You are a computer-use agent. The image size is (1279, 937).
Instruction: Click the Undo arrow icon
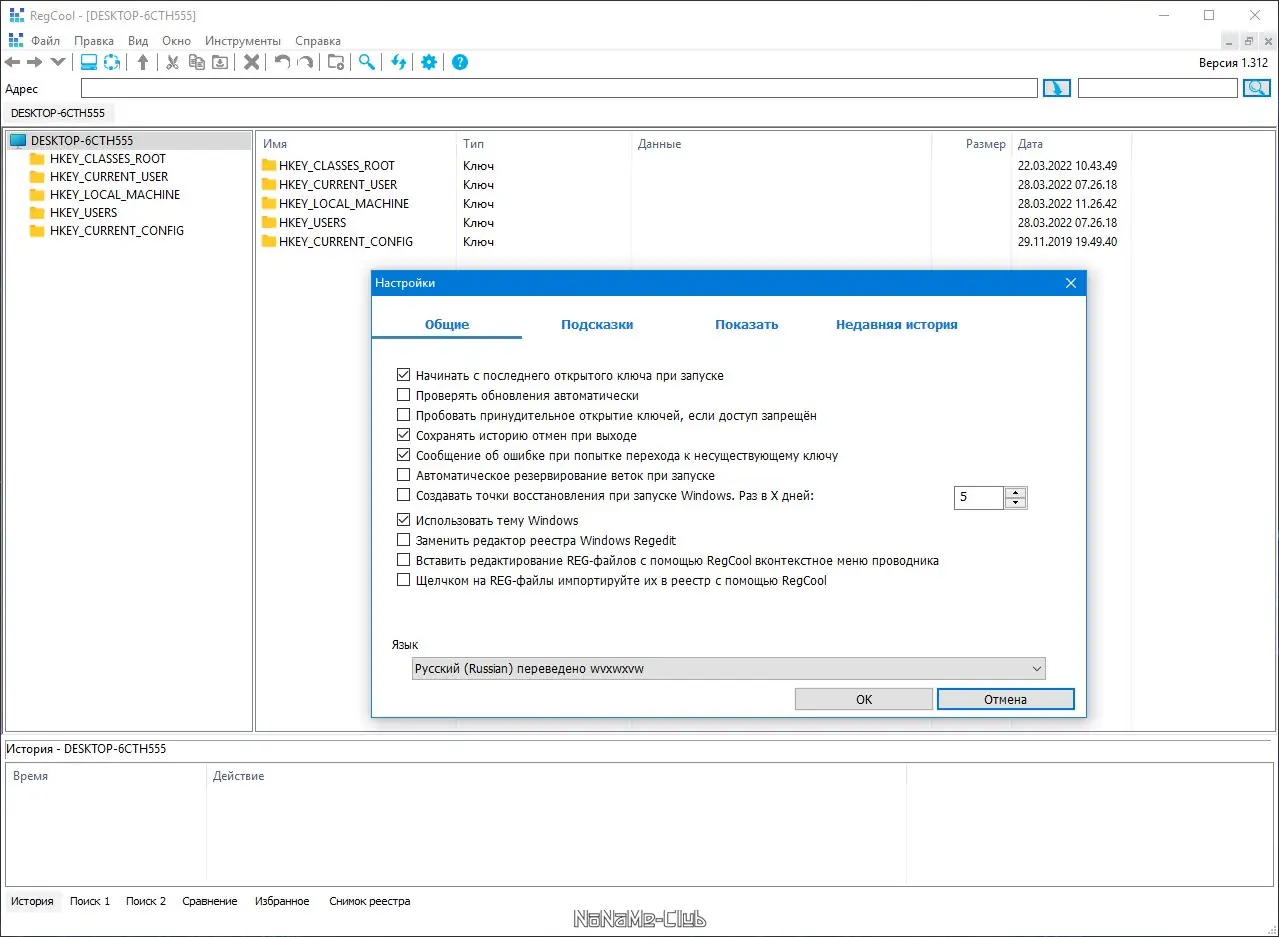[x=282, y=62]
